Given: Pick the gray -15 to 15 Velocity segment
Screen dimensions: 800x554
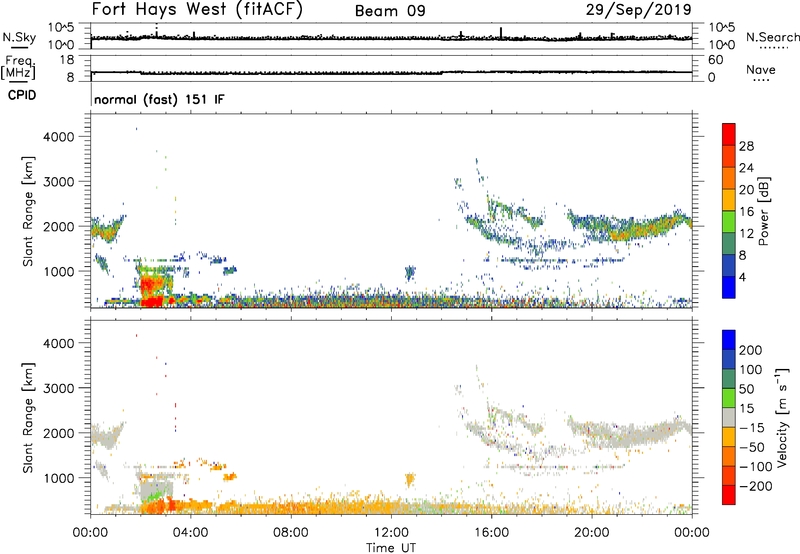Looking at the screenshot, I should click(x=729, y=417).
